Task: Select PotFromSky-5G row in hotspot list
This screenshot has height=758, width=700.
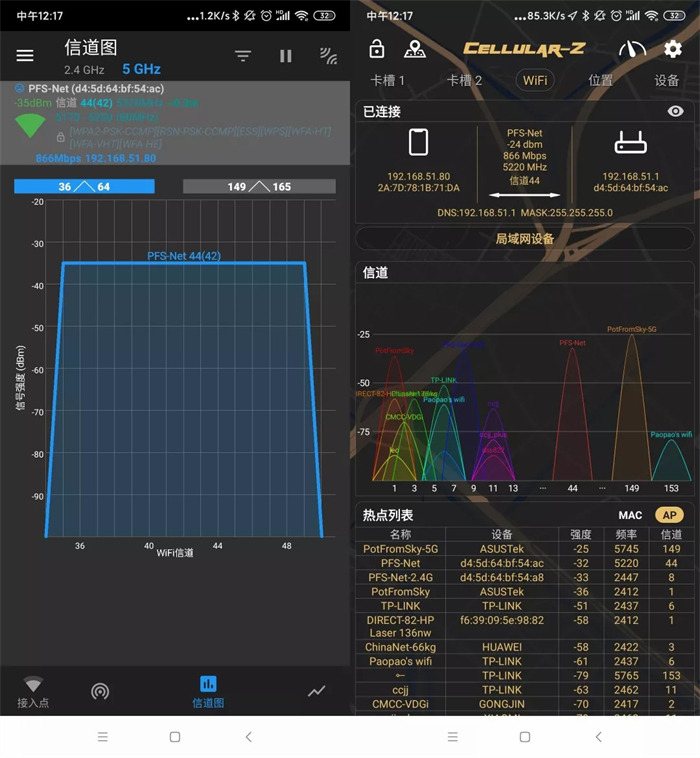Action: coord(525,549)
